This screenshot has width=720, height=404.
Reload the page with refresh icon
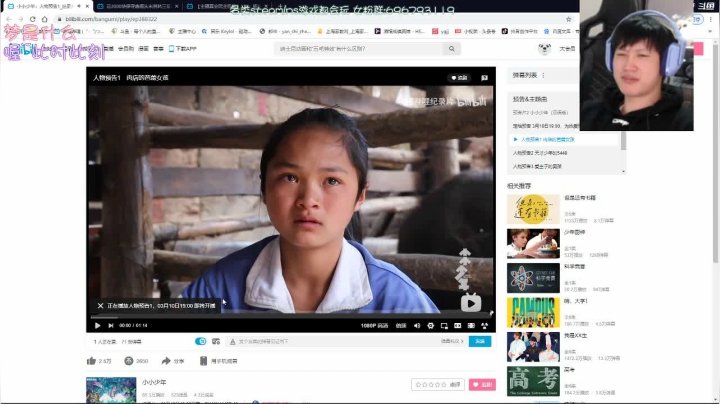33,19
